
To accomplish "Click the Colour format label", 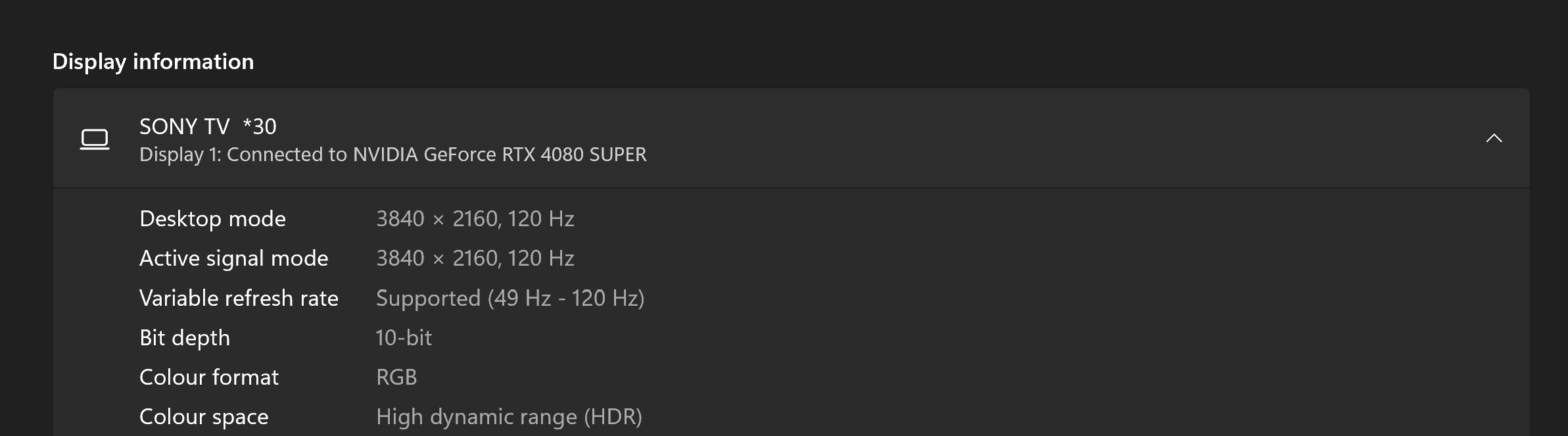I will pyautogui.click(x=209, y=377).
